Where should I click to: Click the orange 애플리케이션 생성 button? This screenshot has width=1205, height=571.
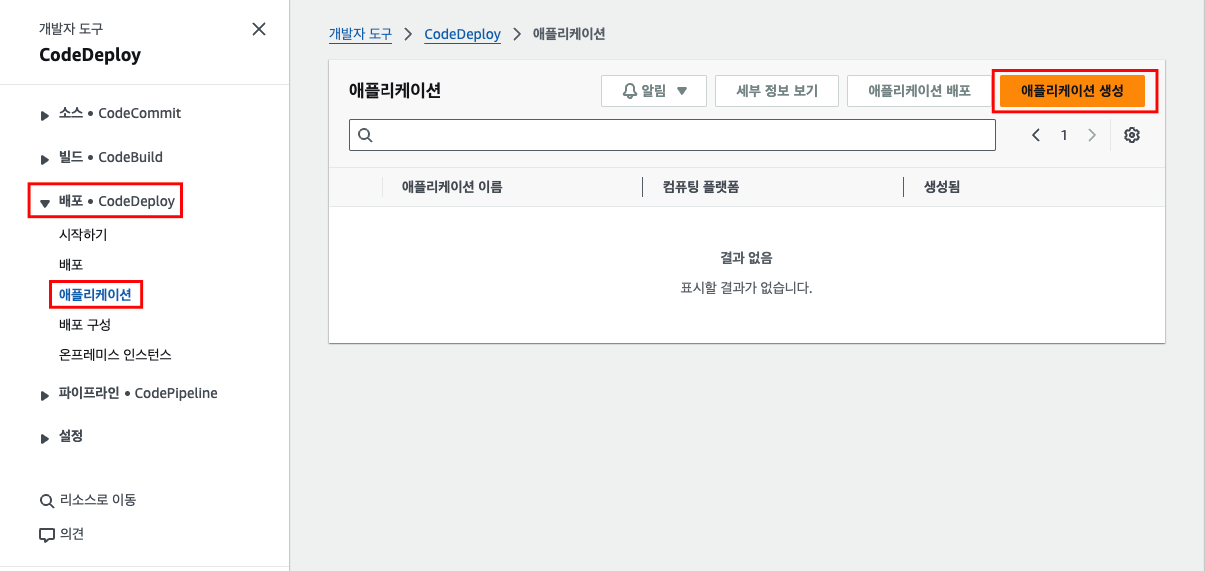pyautogui.click(x=1072, y=91)
